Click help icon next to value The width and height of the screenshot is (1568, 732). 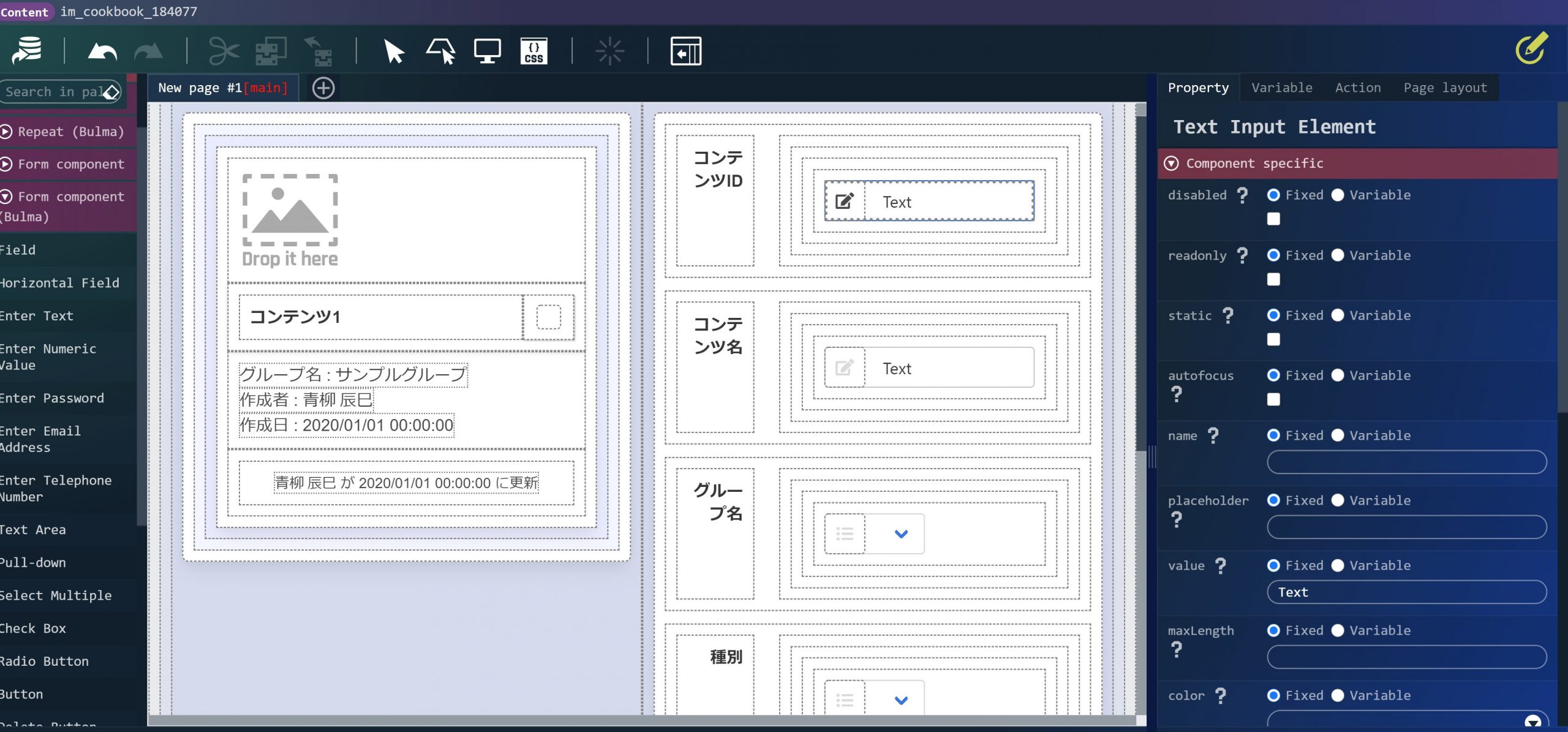point(1221,565)
